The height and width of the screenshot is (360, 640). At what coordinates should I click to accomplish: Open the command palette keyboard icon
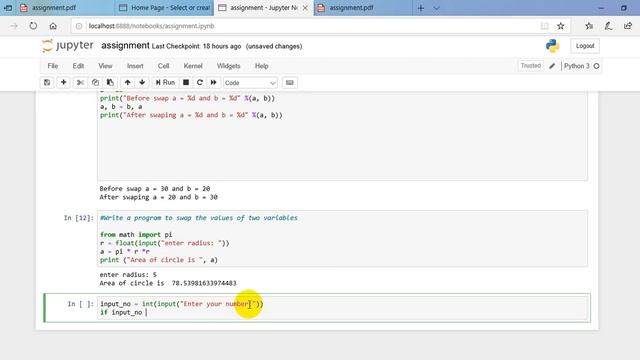[289, 82]
